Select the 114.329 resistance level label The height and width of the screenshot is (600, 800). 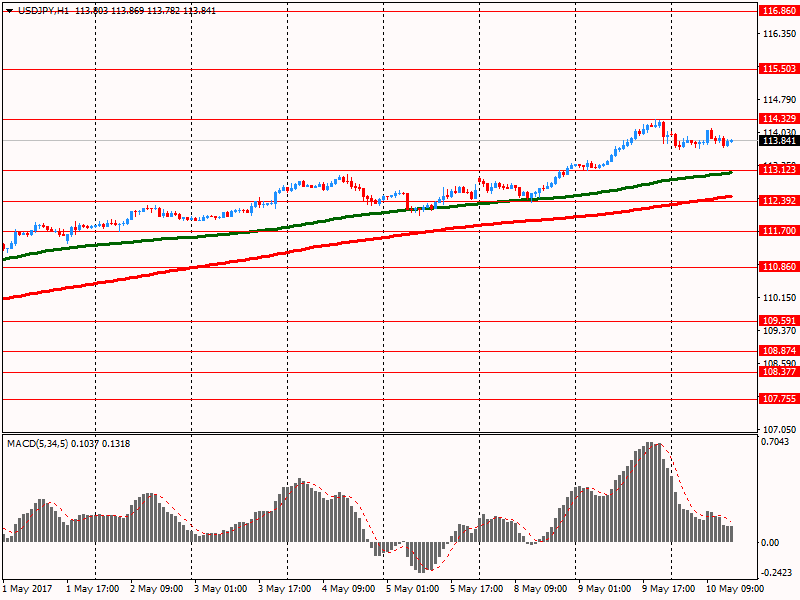coord(779,119)
